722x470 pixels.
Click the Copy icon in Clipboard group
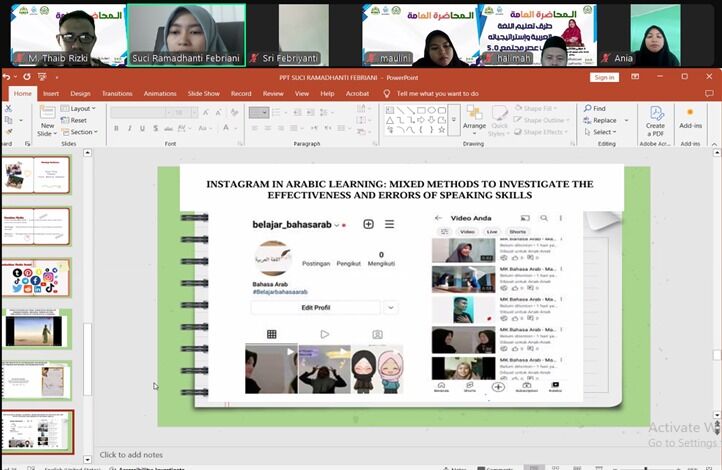(8, 120)
